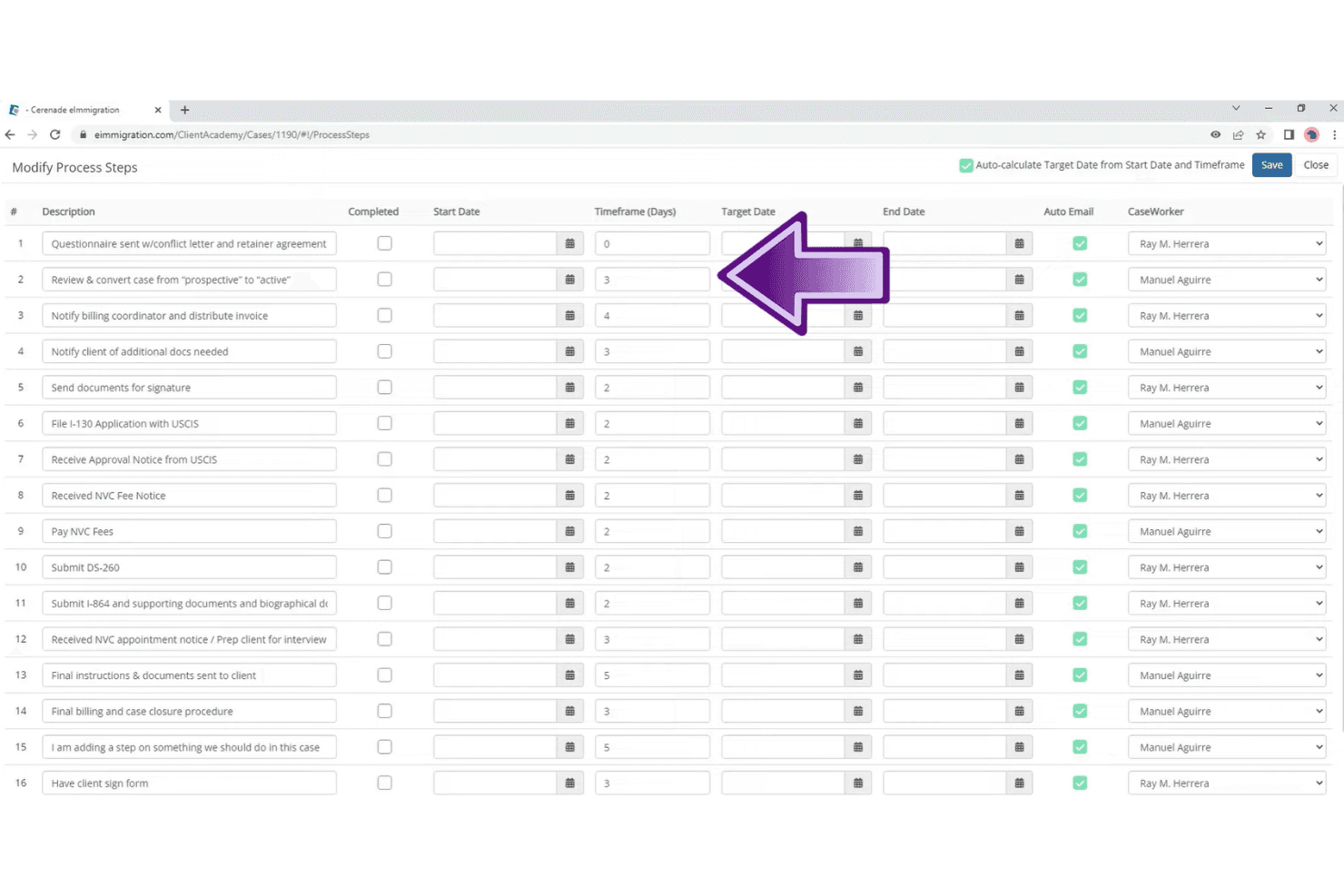1344x896 pixels.
Task: Click the Timeframe (Days) column header
Action: point(635,212)
